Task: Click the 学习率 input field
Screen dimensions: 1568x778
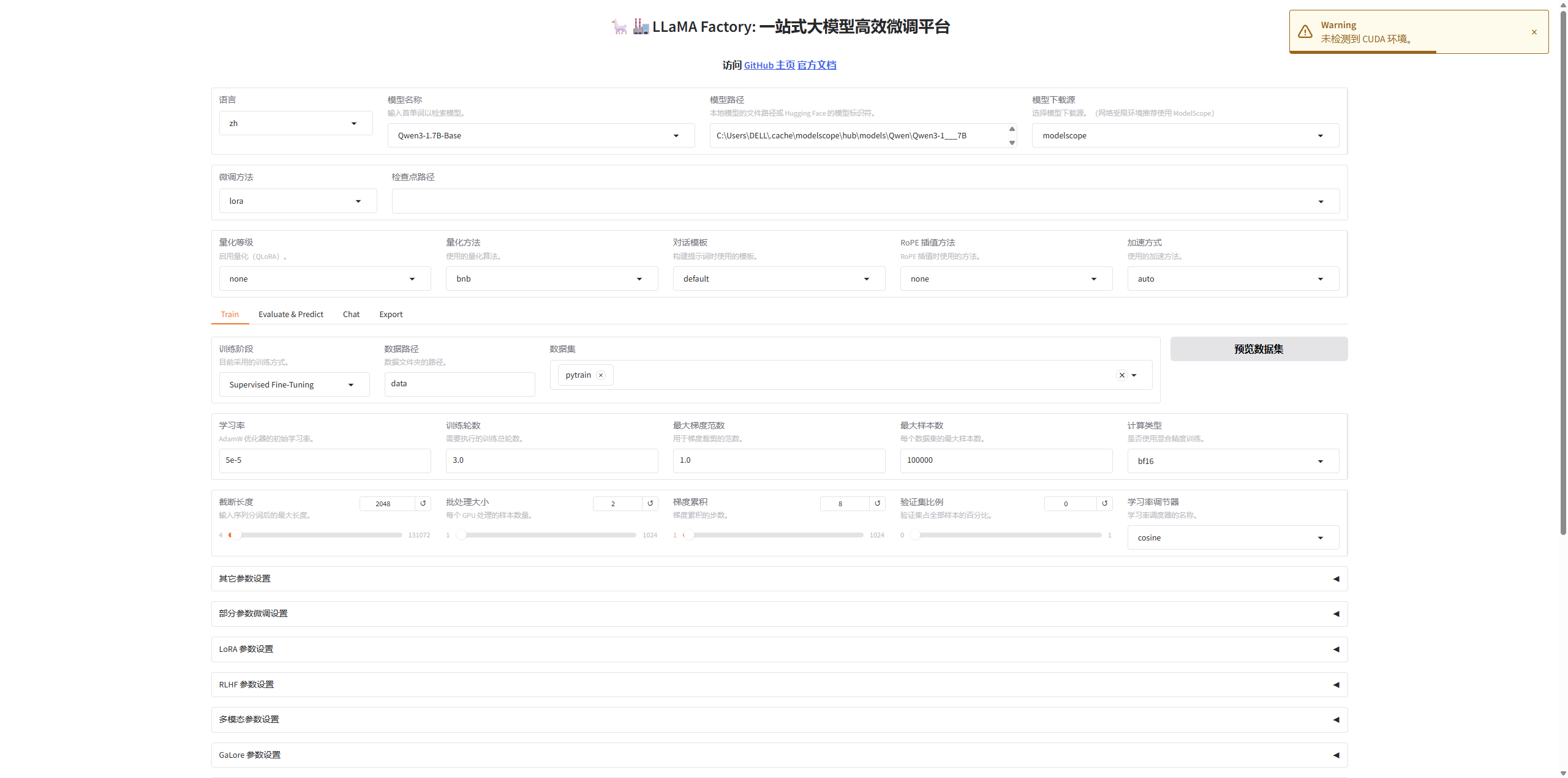Action: [x=325, y=460]
